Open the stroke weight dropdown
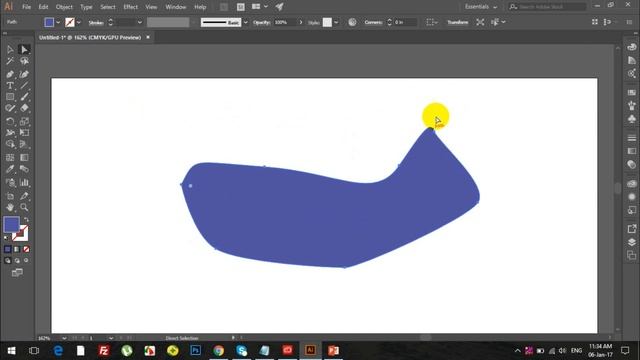This screenshot has width=640, height=360. click(140, 22)
